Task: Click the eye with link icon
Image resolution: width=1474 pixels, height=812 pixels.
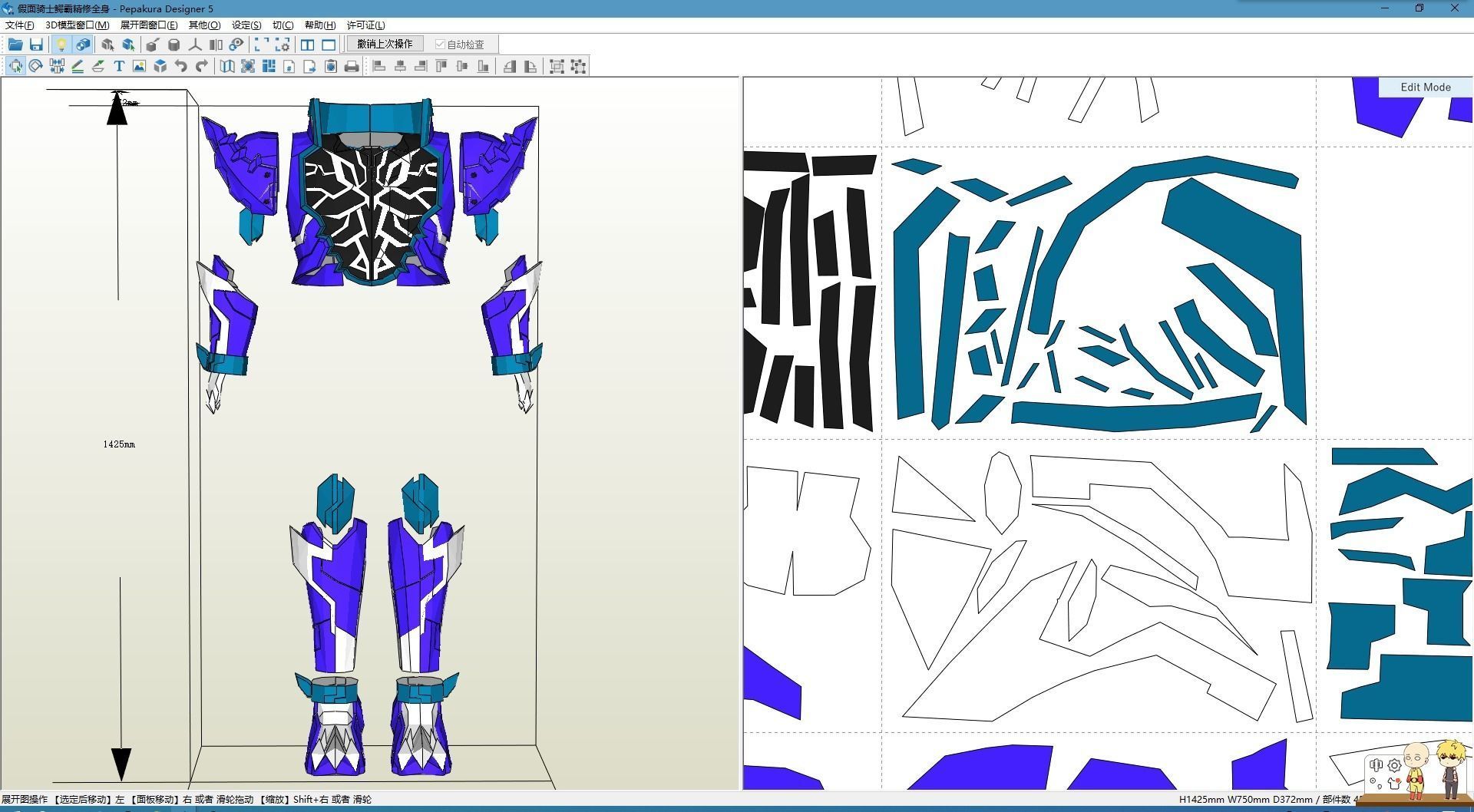Action: [x=236, y=45]
